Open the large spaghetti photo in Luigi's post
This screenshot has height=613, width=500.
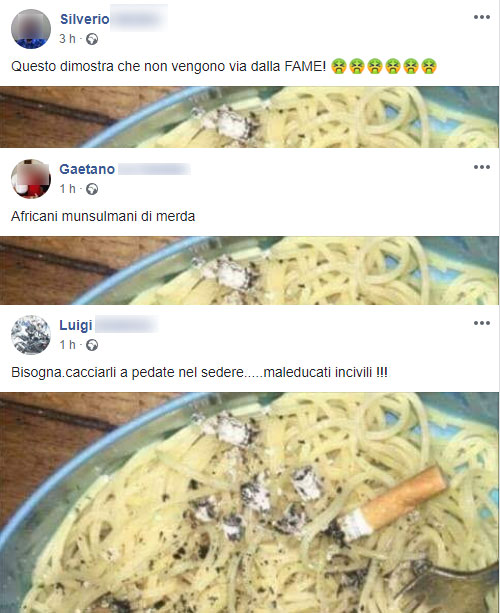(x=249, y=502)
